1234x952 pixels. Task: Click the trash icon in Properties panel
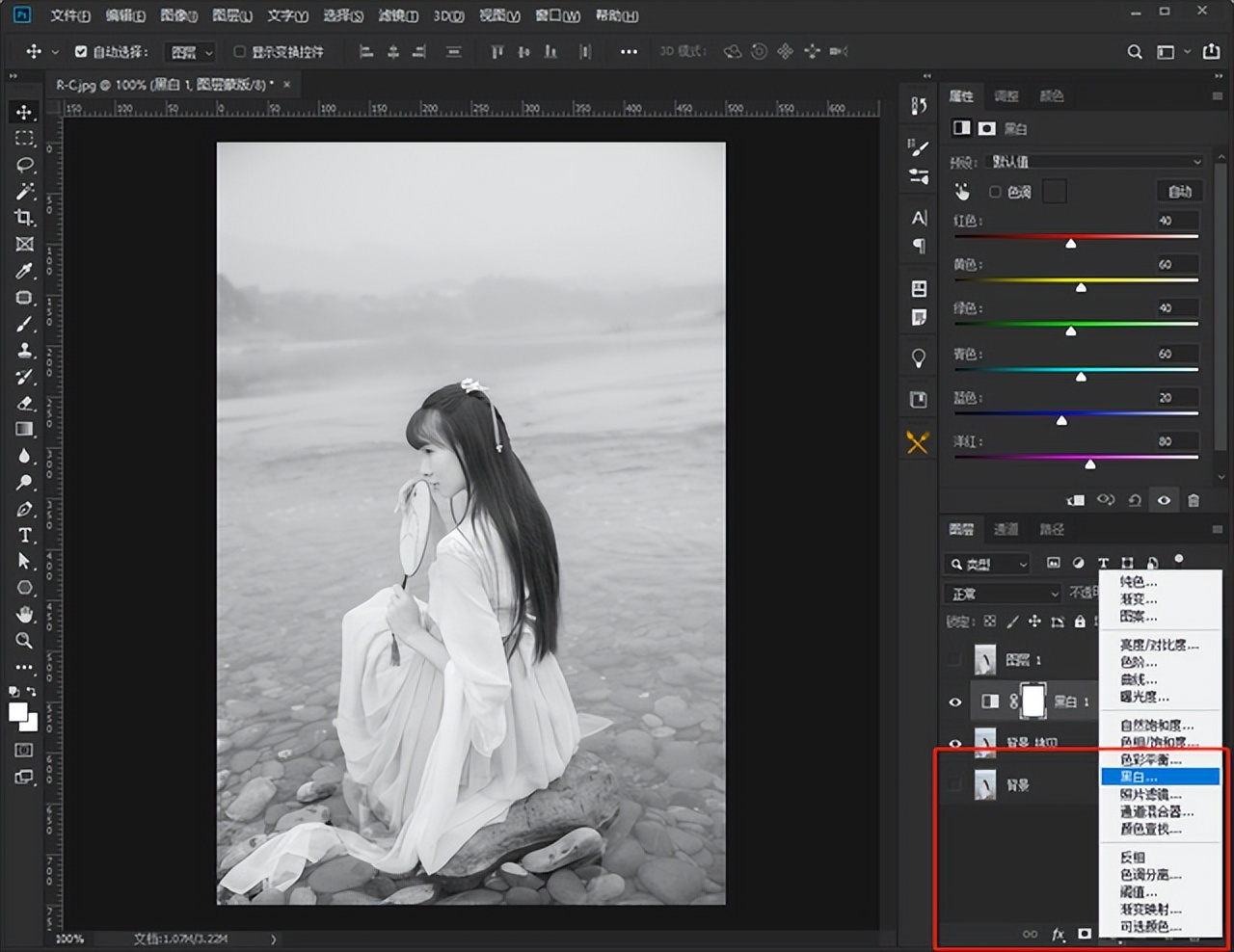pyautogui.click(x=1194, y=500)
